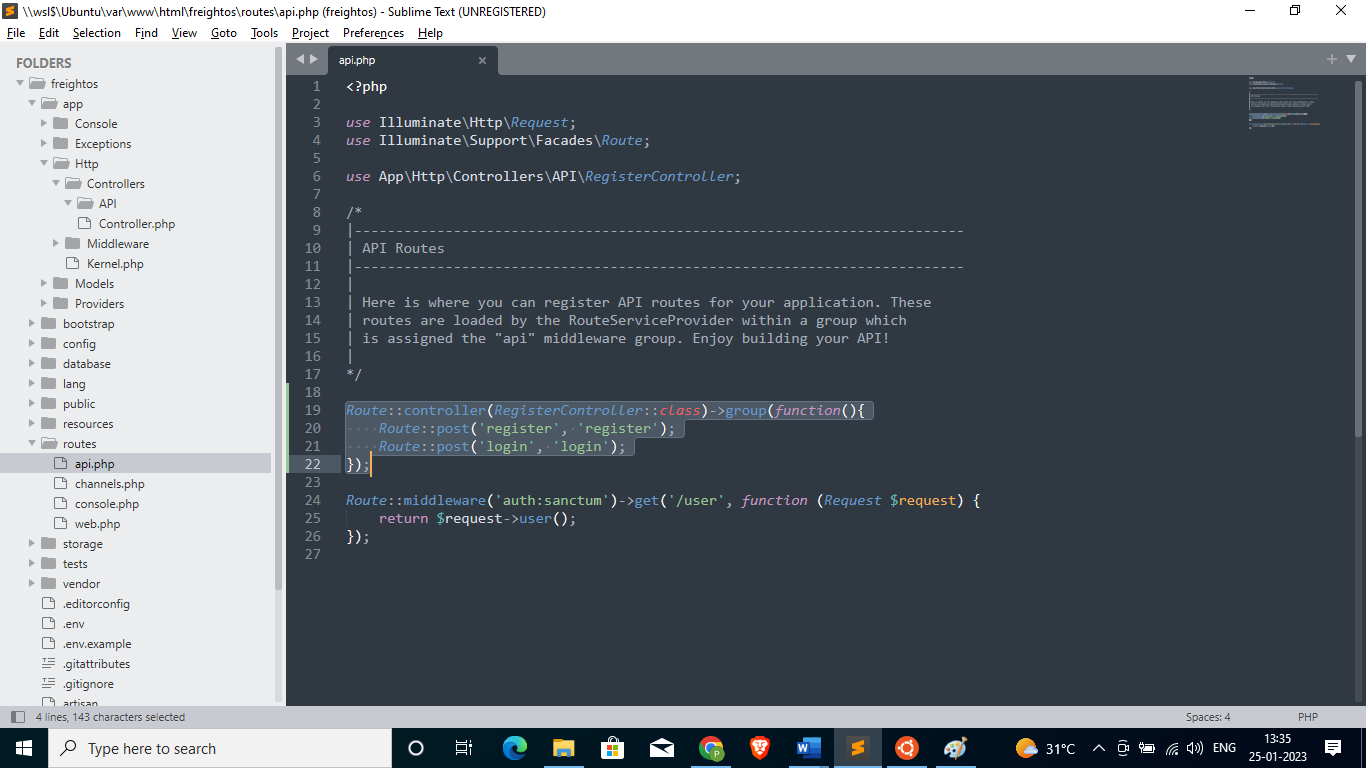Open the Preferences menu
The width and height of the screenshot is (1366, 768).
[x=373, y=33]
